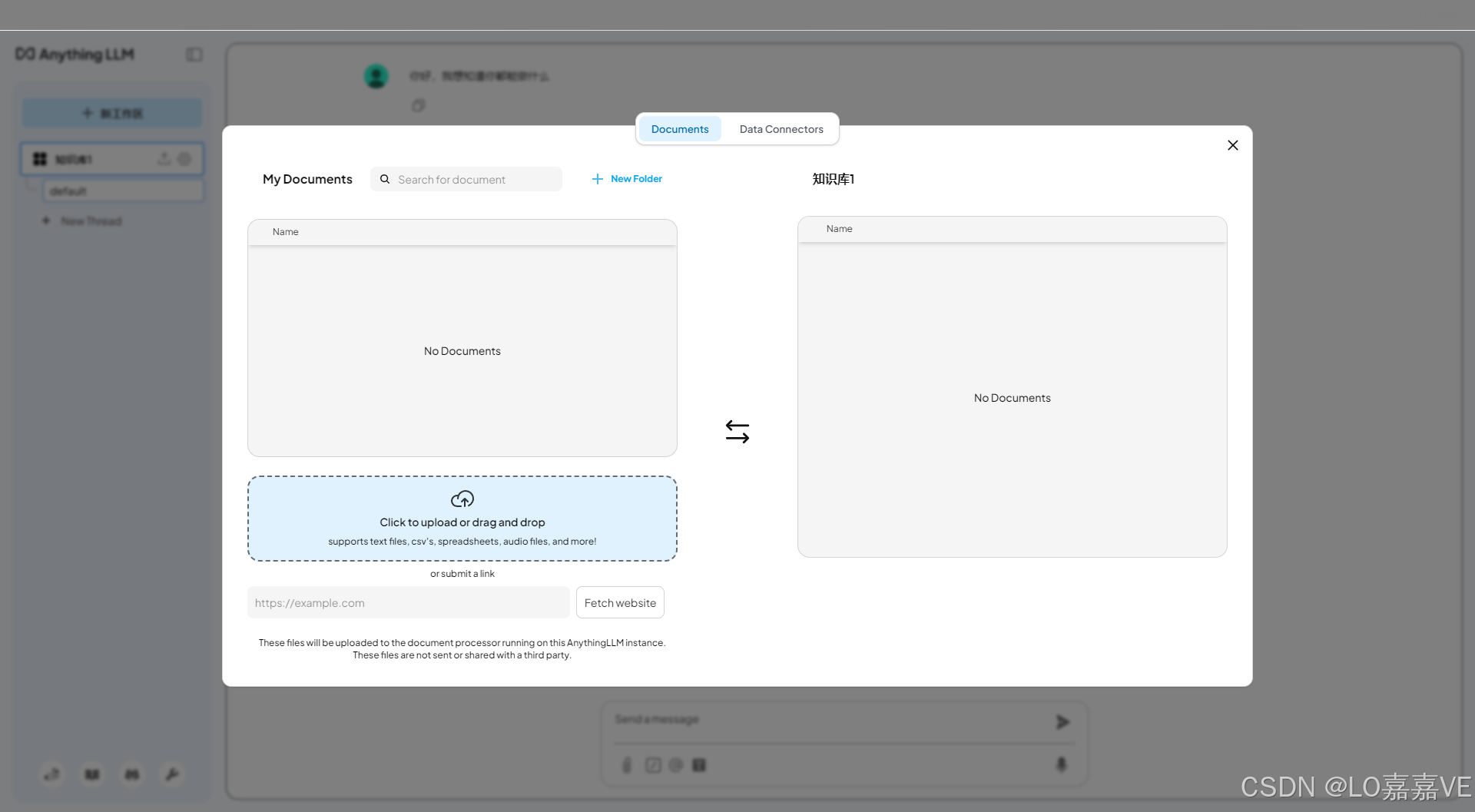Click the 'These files will be uploaded' notice
This screenshot has height=812, width=1475.
click(462, 649)
